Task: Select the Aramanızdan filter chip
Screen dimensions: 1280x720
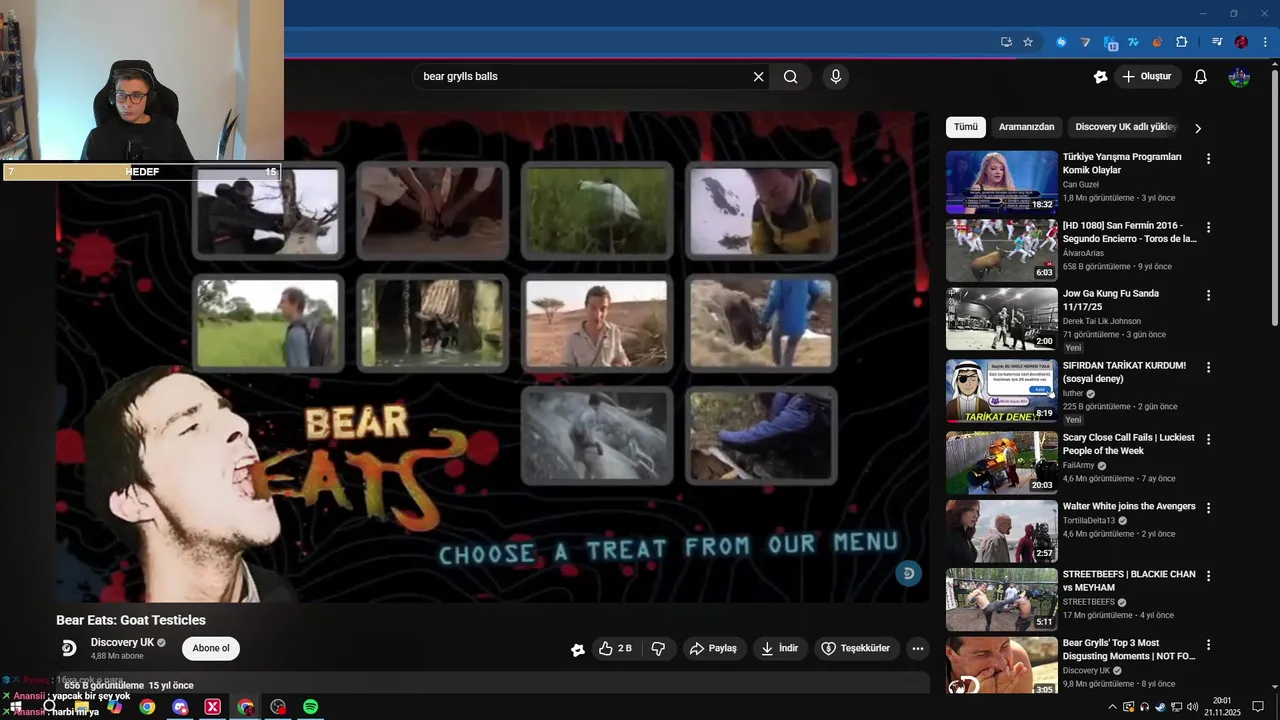Action: point(1026,127)
